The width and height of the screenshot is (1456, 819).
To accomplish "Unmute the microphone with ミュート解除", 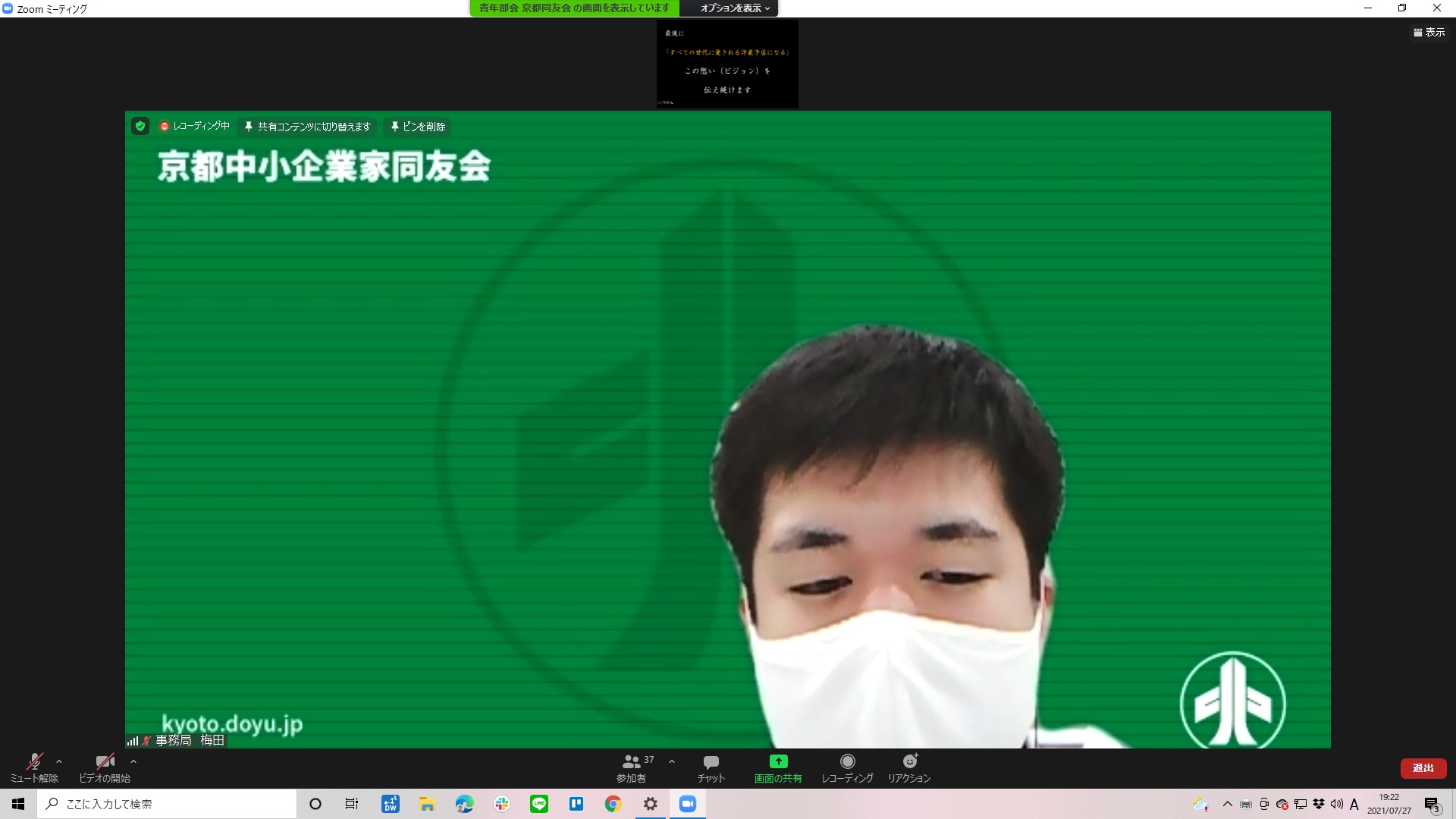I will [34, 767].
